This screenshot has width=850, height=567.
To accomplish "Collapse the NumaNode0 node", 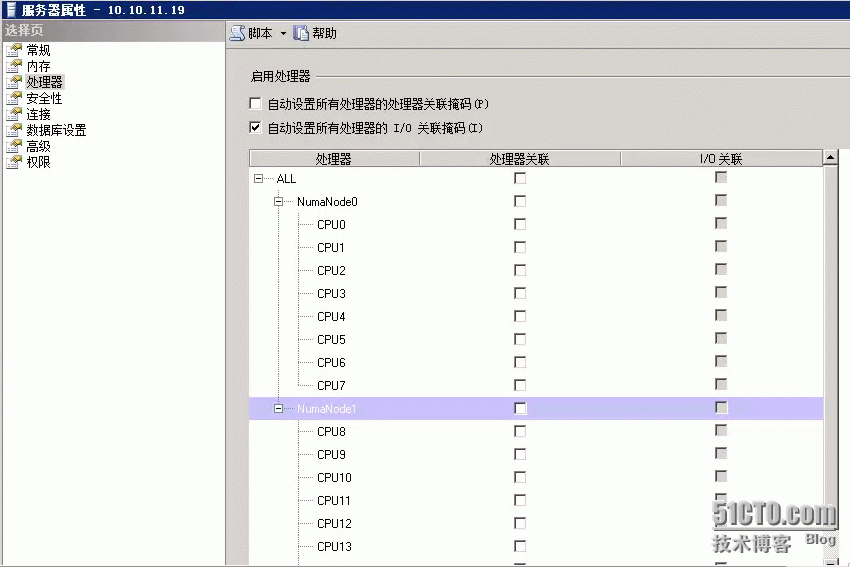I will (279, 202).
